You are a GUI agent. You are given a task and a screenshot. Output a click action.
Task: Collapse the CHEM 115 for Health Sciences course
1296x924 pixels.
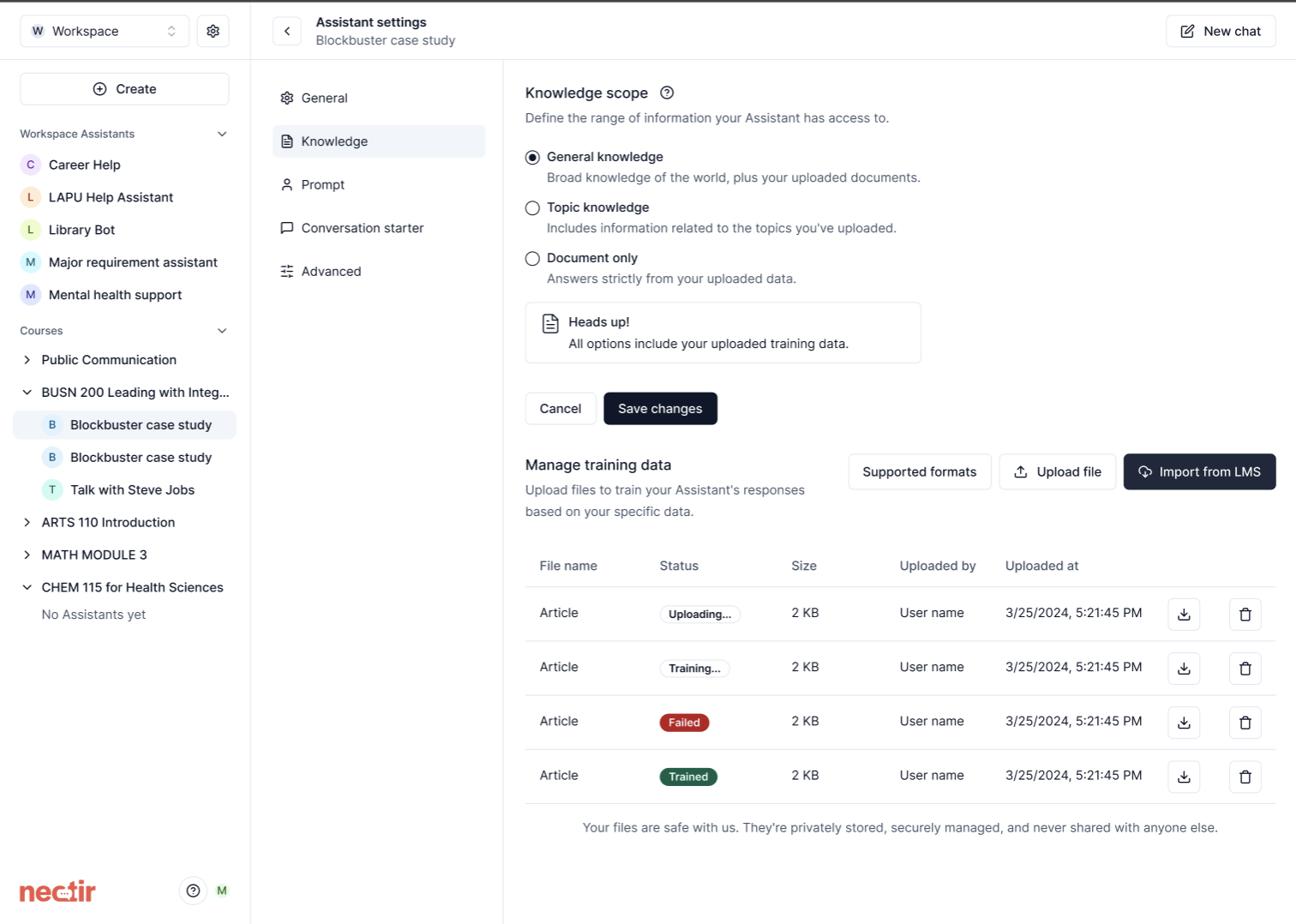point(27,587)
